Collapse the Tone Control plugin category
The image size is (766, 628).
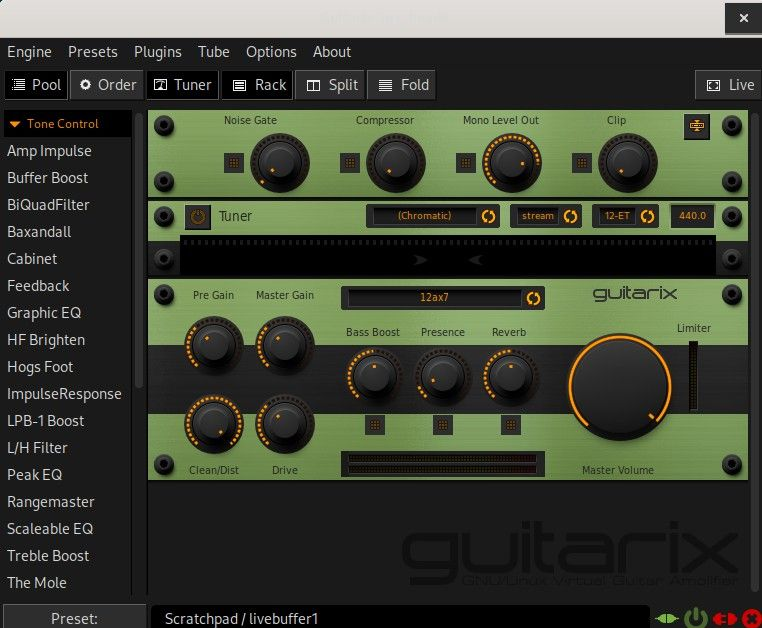coord(67,124)
